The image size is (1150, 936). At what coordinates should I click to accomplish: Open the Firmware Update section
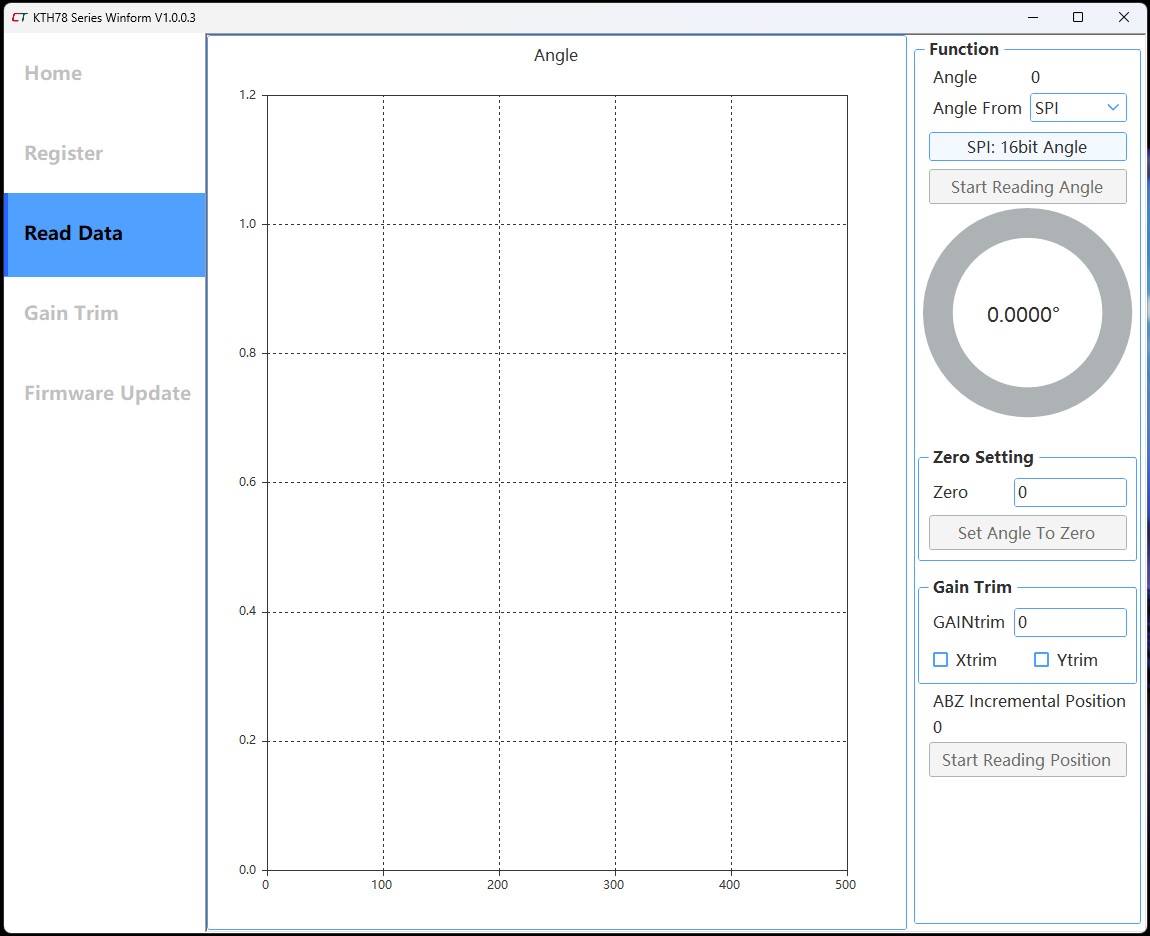coord(107,393)
